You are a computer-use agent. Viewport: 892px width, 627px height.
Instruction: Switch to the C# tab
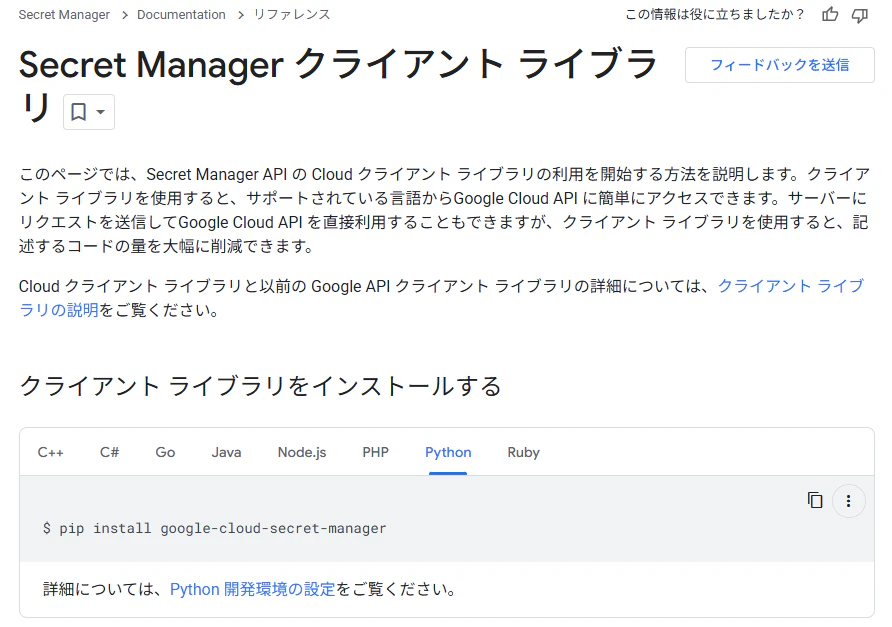(x=109, y=452)
